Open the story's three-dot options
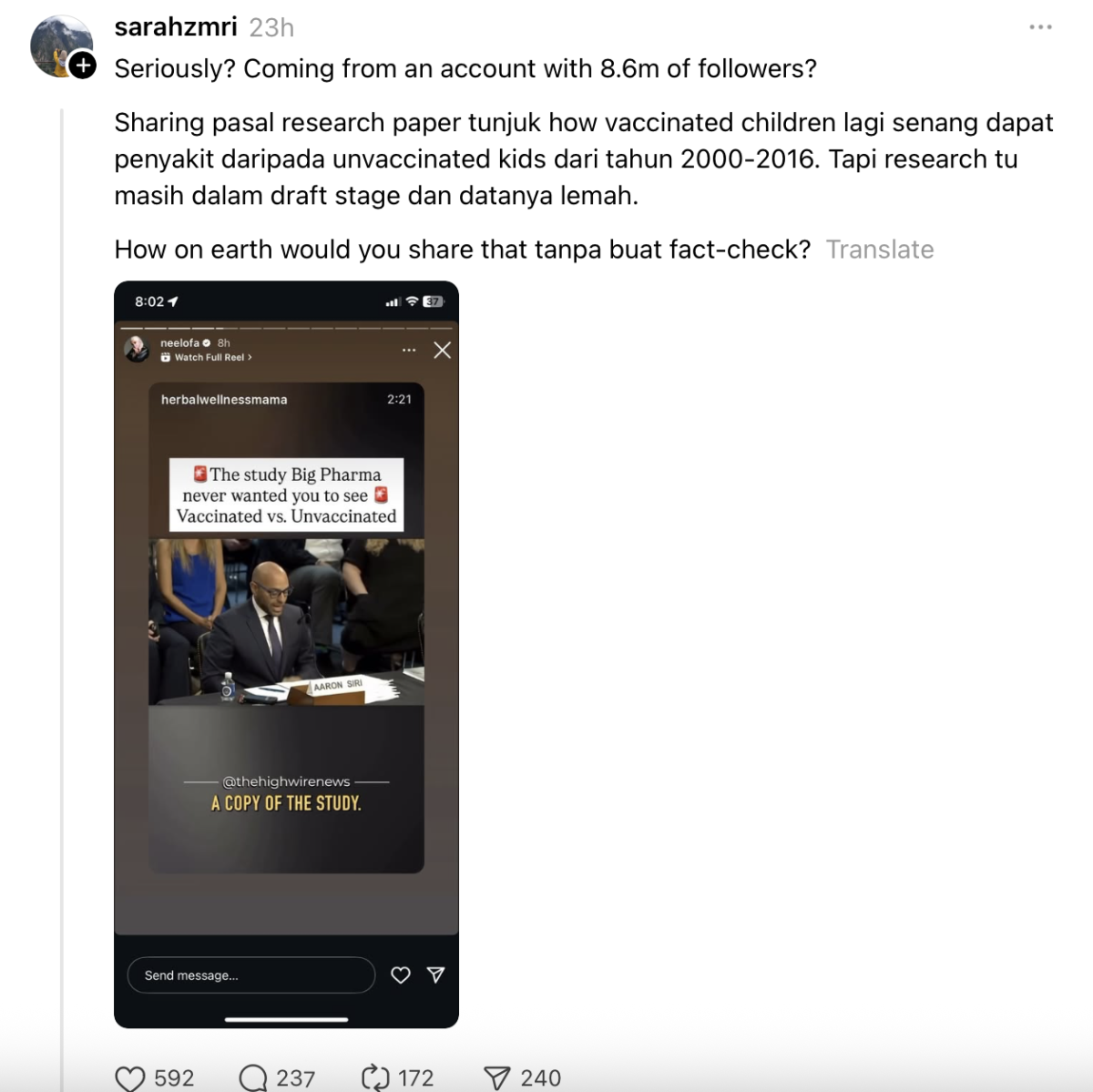The width and height of the screenshot is (1093, 1092). [x=409, y=350]
